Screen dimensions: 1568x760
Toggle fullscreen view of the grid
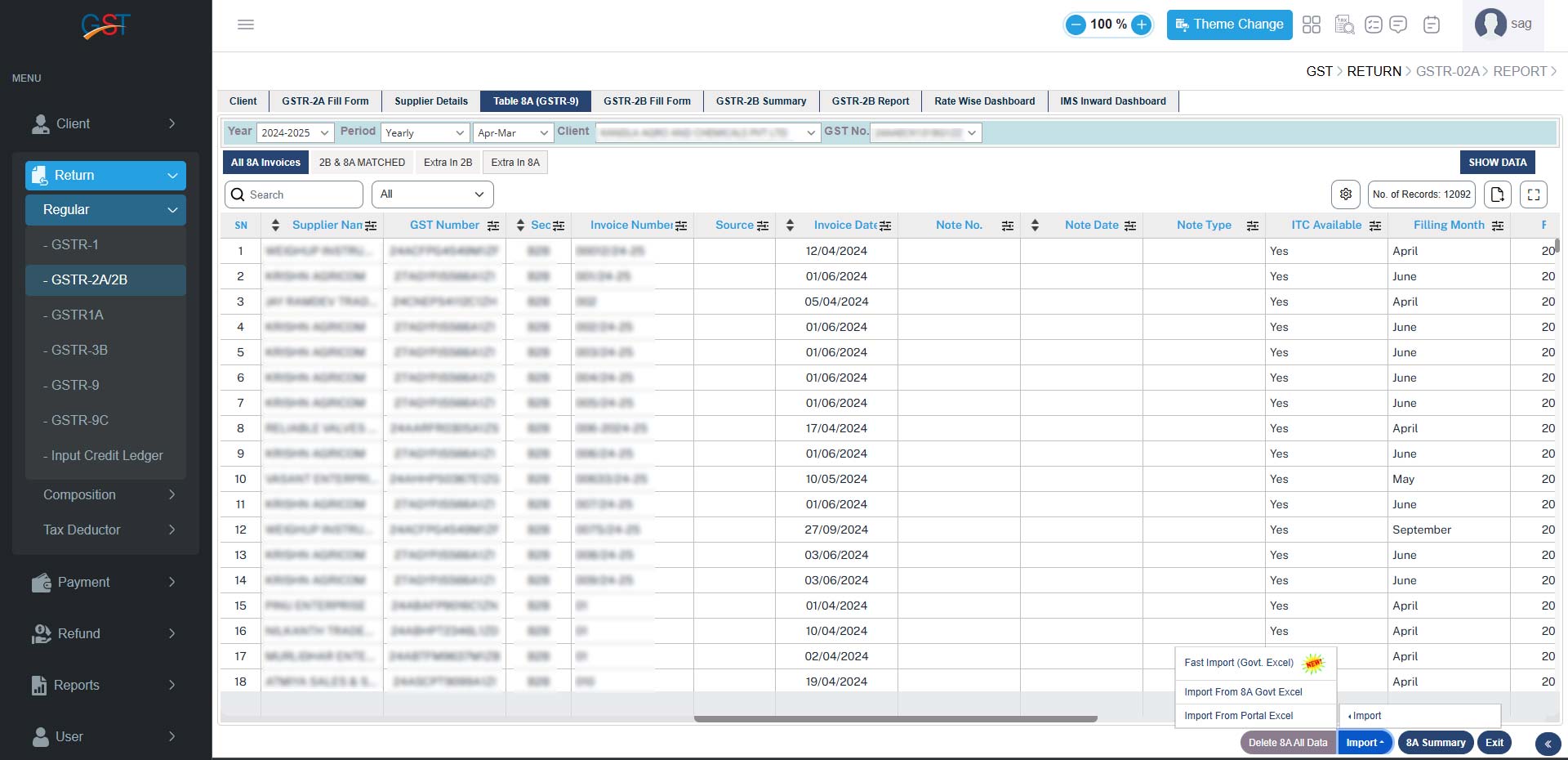coord(1534,194)
